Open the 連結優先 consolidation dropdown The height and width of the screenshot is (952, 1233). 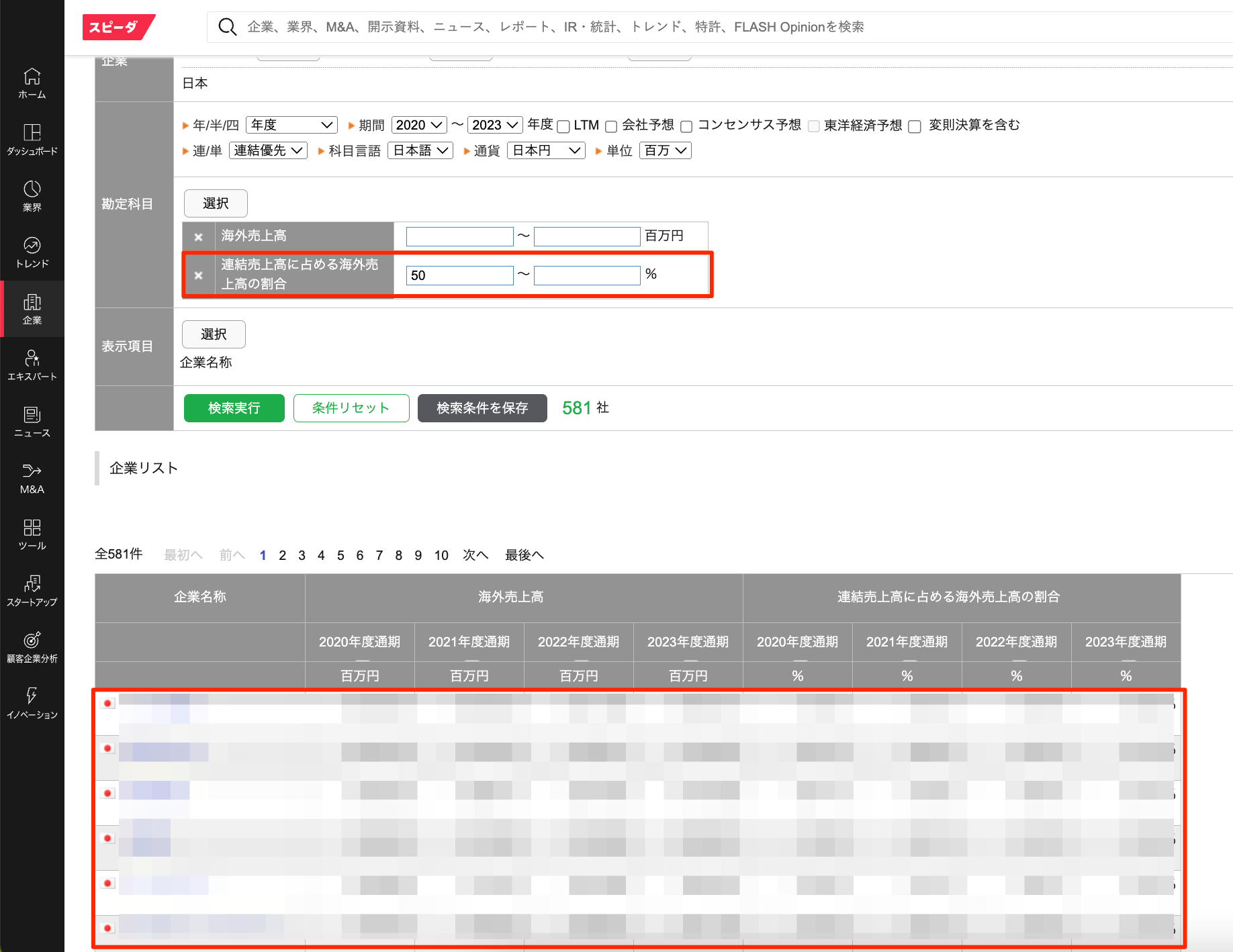268,150
